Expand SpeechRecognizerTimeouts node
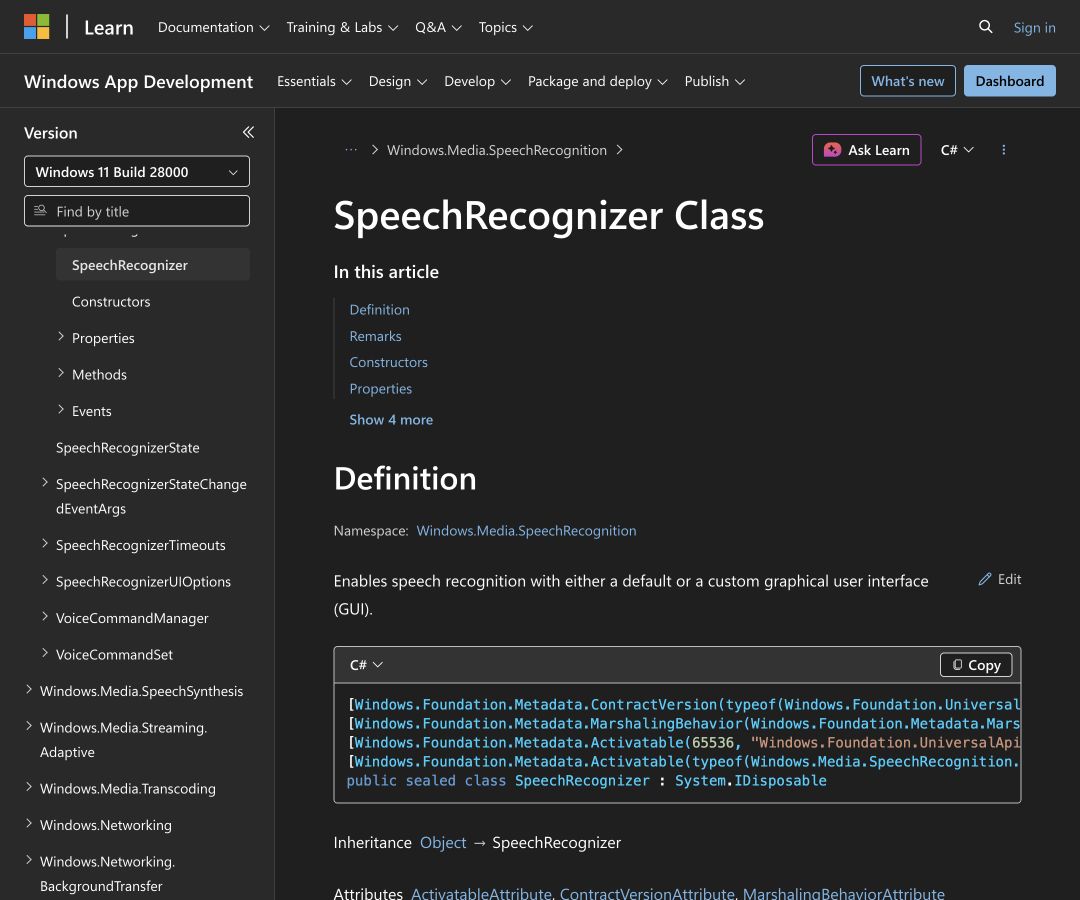This screenshot has width=1080, height=900. point(45,544)
